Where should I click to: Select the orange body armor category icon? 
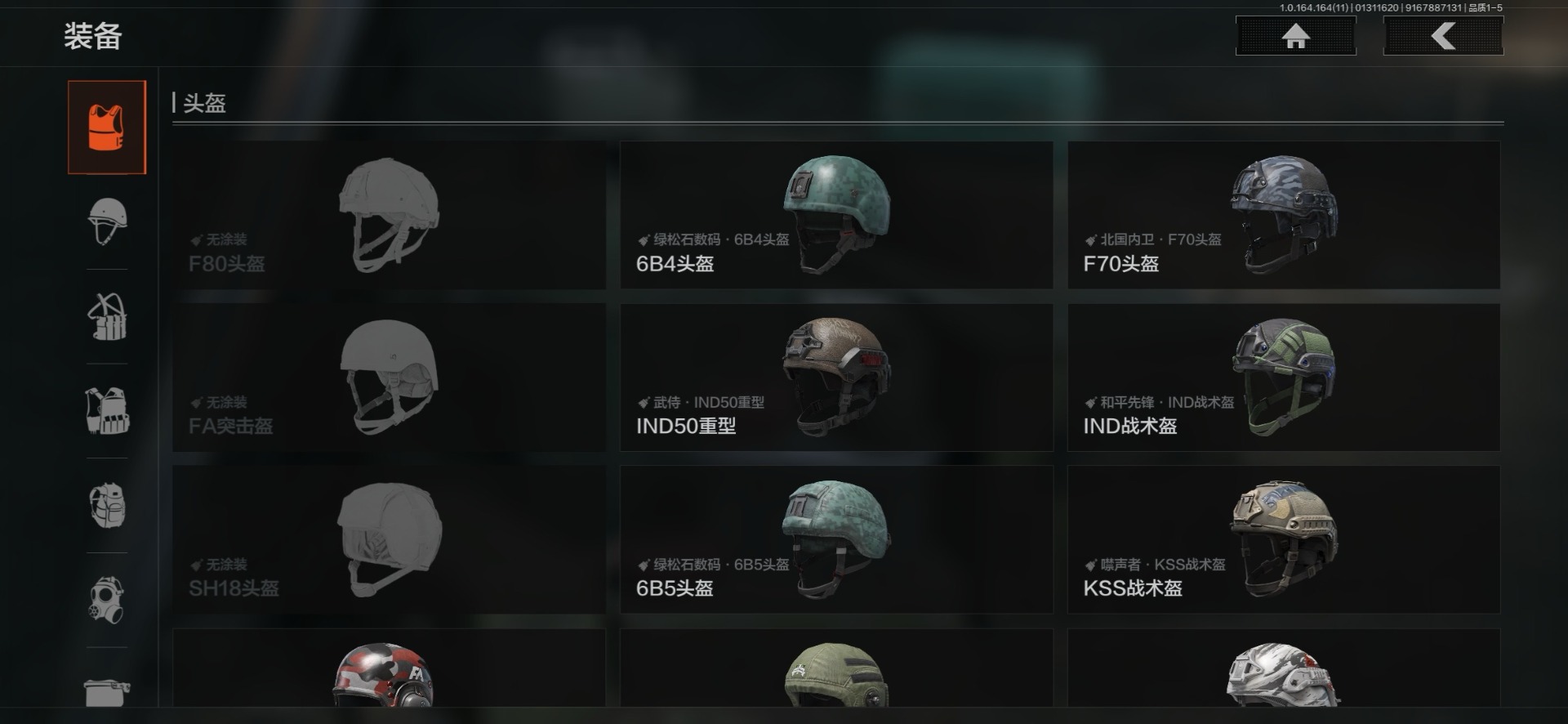point(107,127)
